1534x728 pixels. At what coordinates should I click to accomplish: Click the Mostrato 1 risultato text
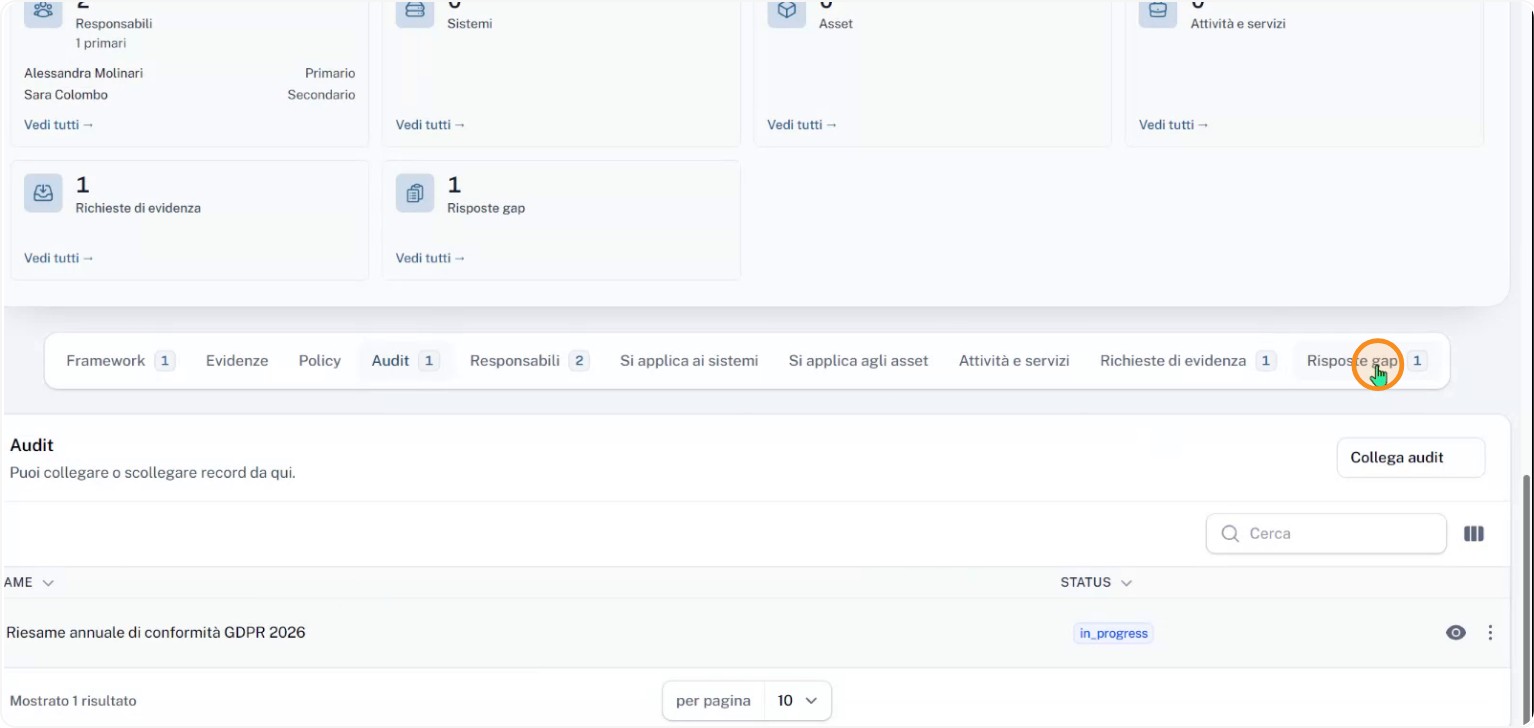[x=73, y=701]
